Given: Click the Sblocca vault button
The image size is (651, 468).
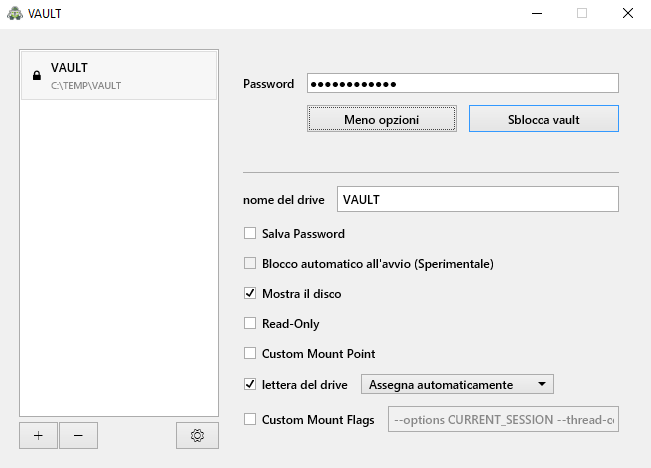Looking at the screenshot, I should pos(543,119).
